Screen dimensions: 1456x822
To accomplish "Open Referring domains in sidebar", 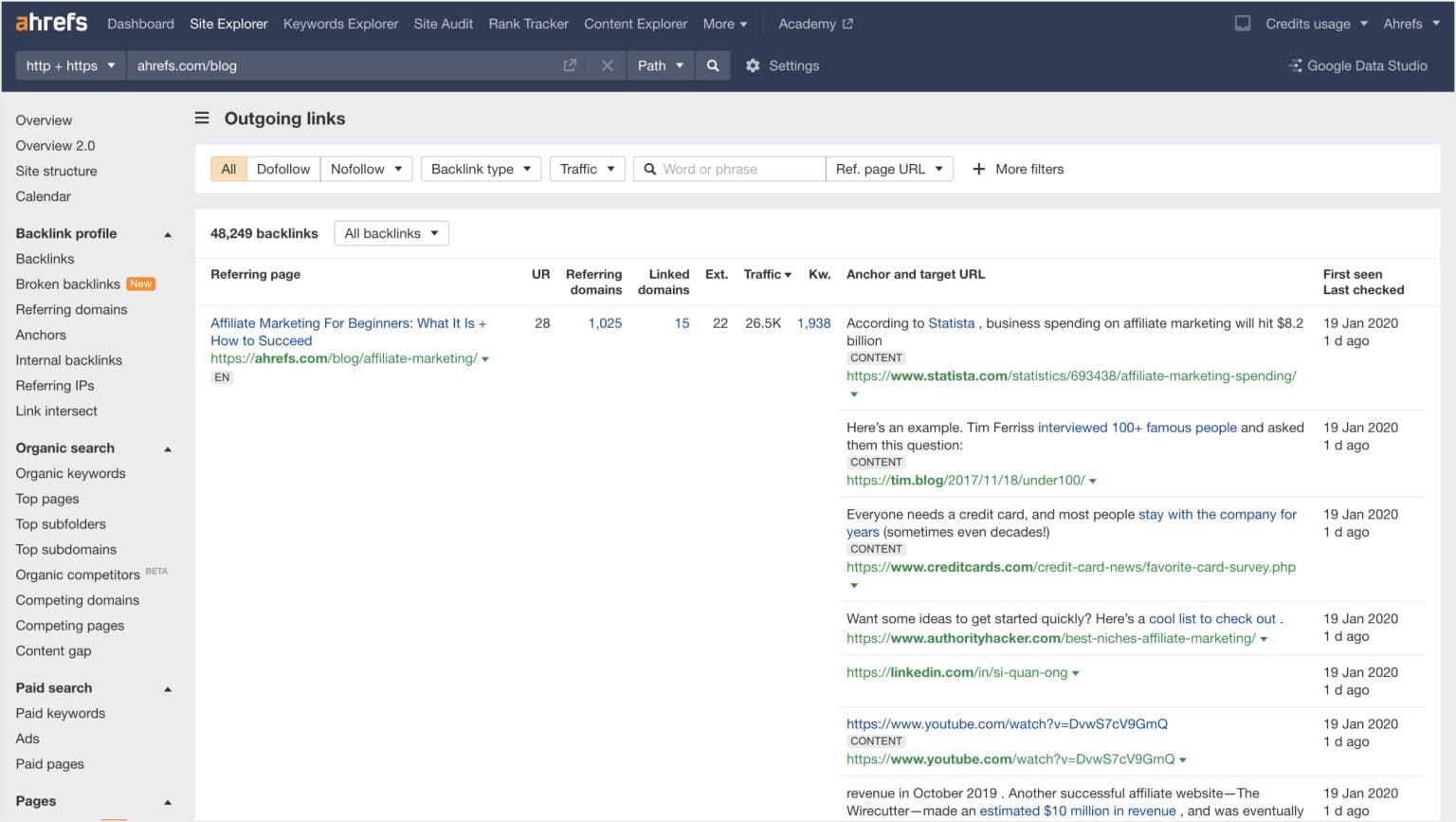I will tap(71, 309).
